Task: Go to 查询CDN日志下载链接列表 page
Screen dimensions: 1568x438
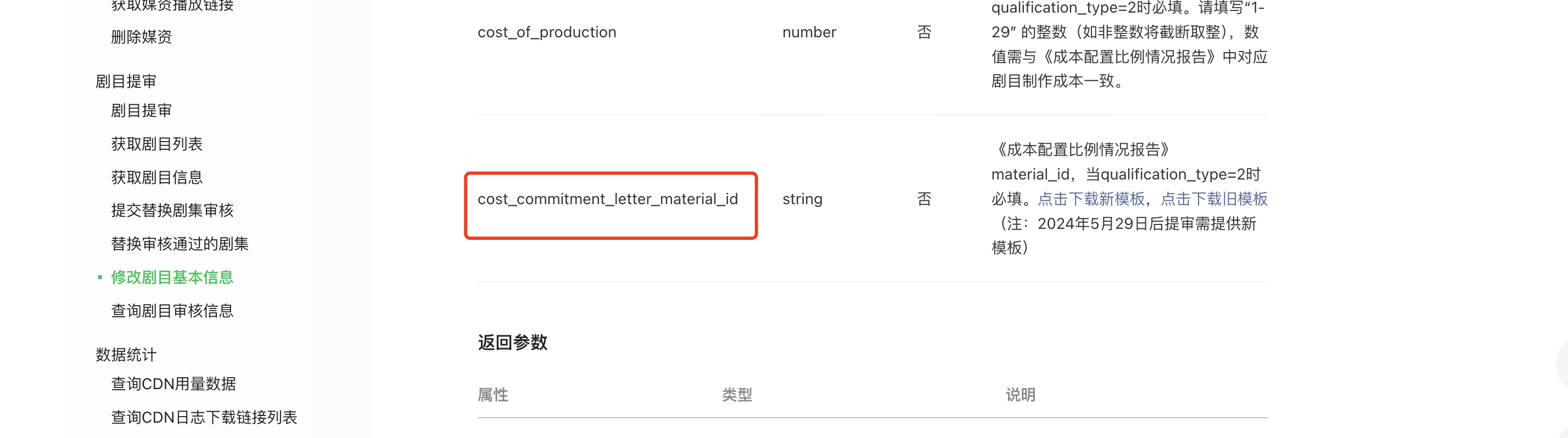Action: click(x=204, y=417)
